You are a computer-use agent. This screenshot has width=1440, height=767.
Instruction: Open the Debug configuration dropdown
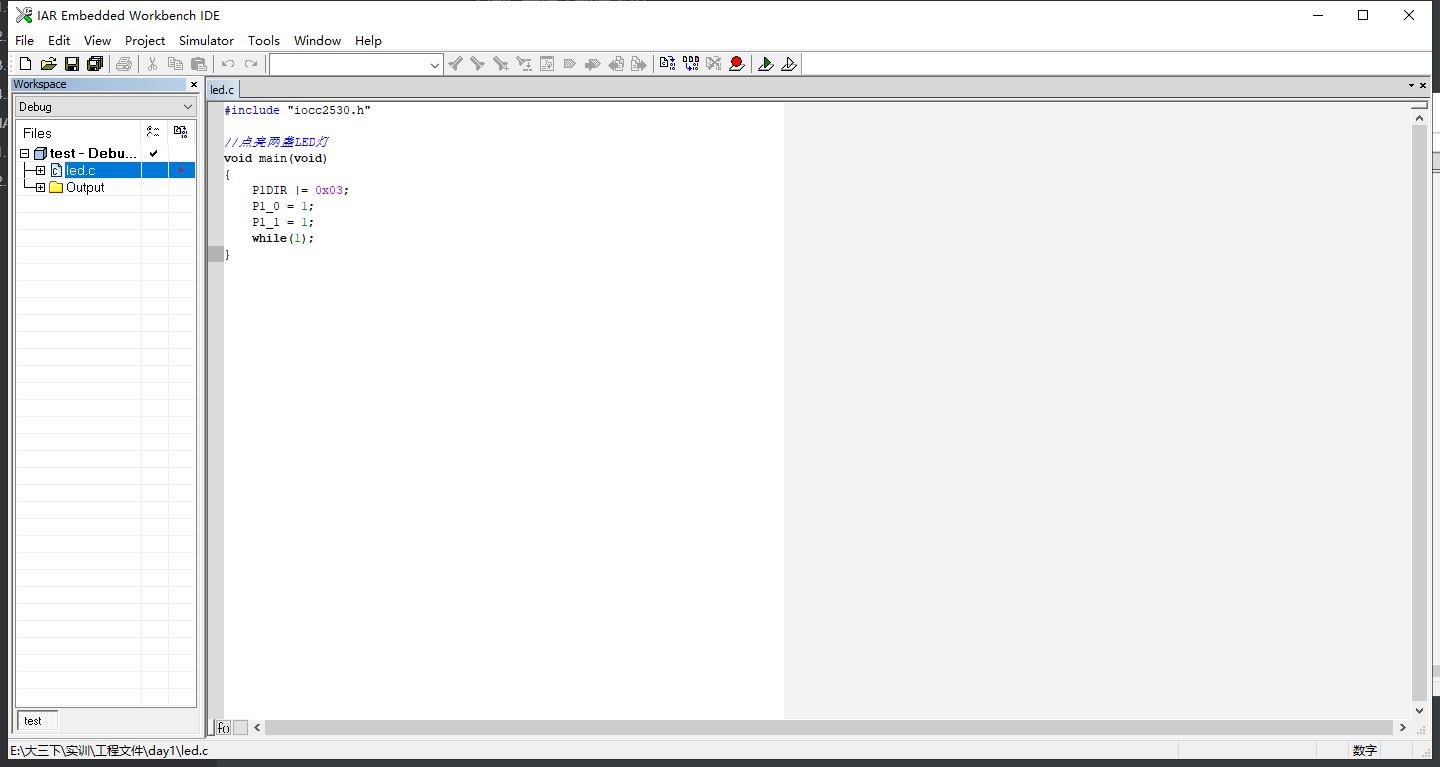[188, 107]
